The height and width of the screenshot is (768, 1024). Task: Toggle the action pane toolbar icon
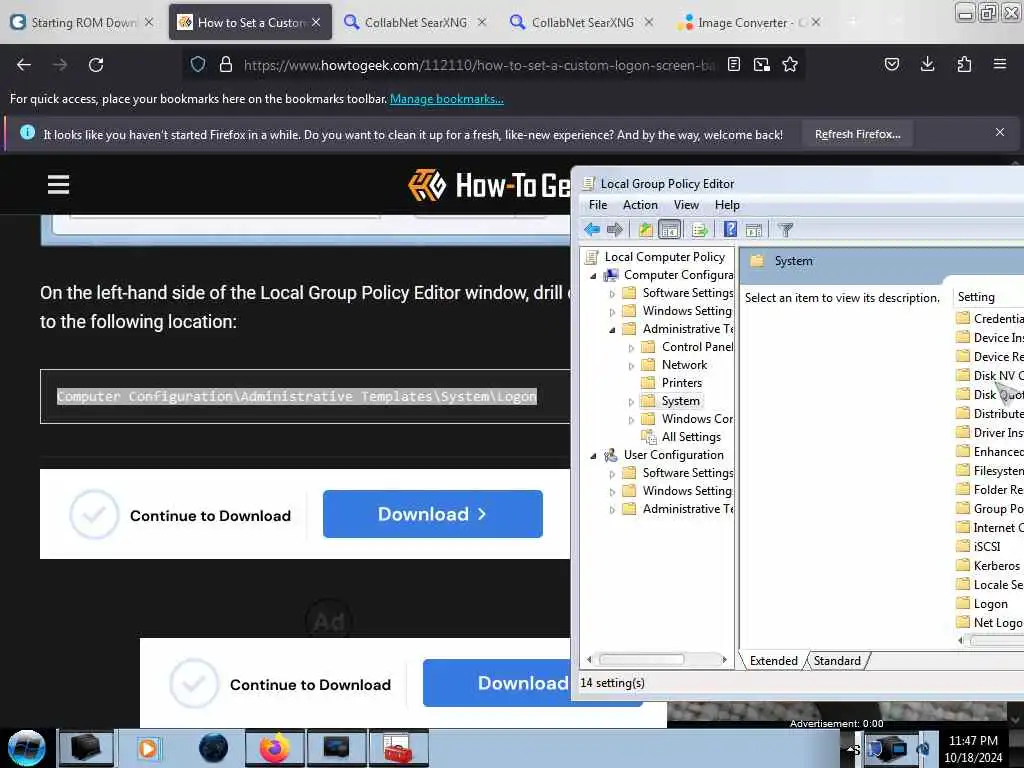coord(754,230)
